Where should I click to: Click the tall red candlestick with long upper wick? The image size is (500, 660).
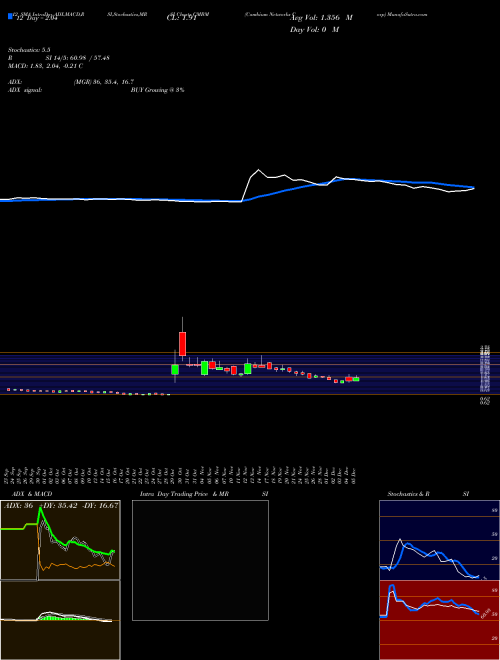point(182,343)
